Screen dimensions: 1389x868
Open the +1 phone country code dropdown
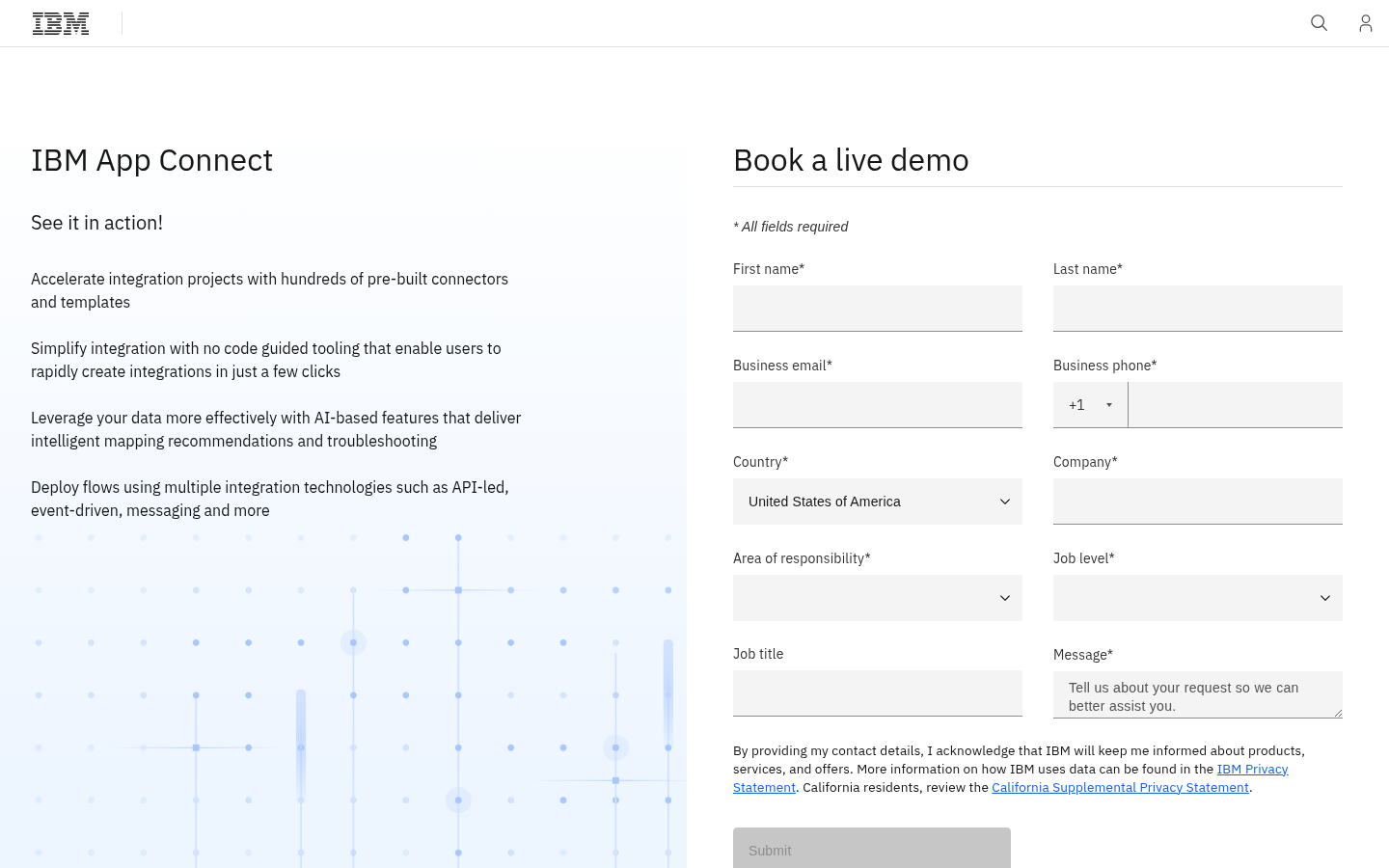pos(1090,405)
